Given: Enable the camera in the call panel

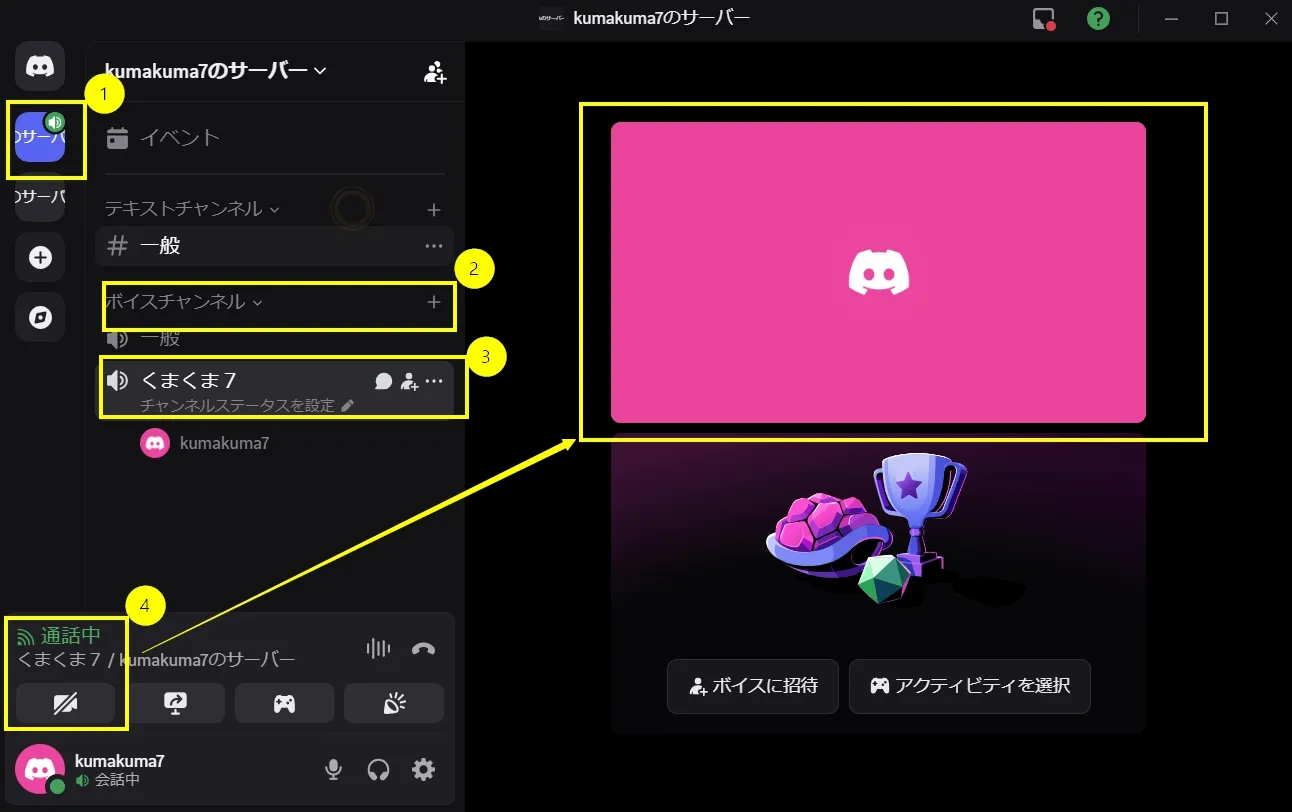Looking at the screenshot, I should pyautogui.click(x=65, y=703).
